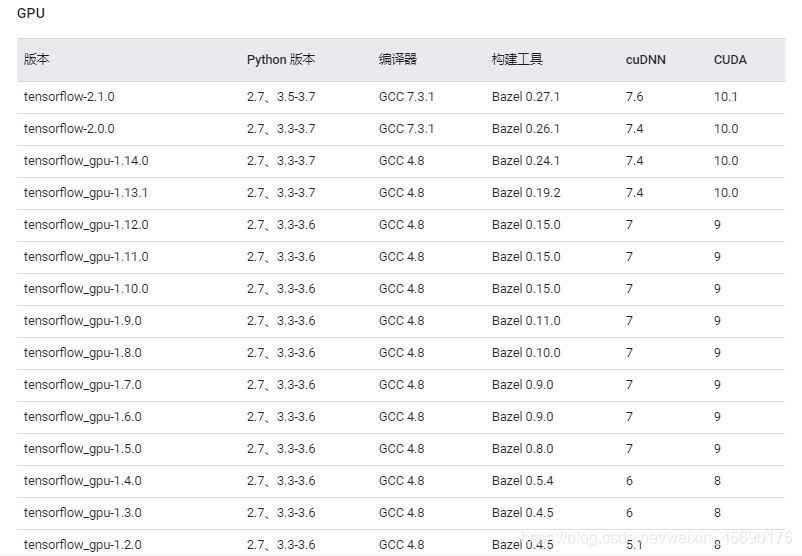Select the 版本 column header

36,59
